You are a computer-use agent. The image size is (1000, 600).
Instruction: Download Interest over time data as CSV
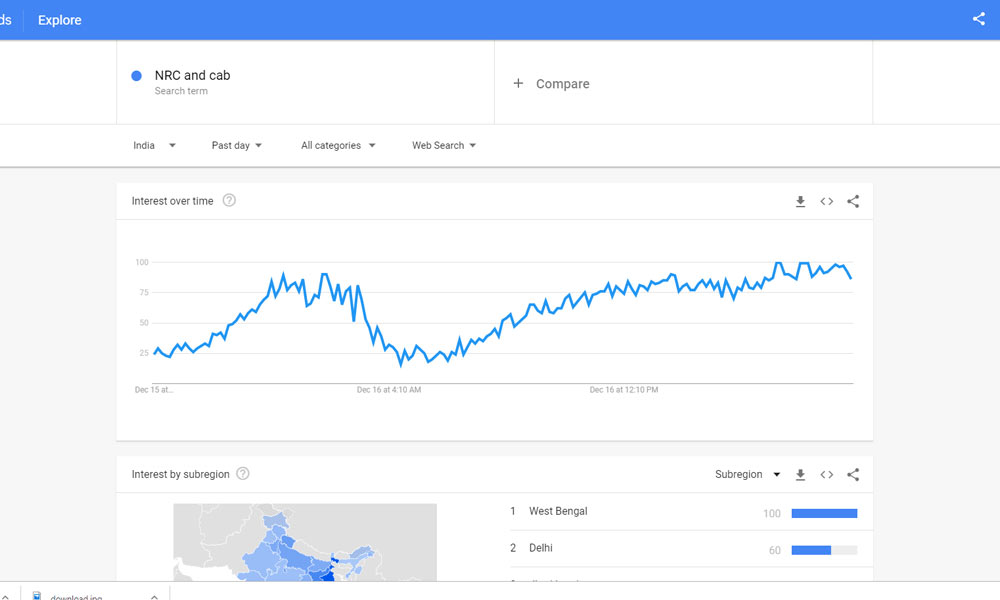coord(800,201)
